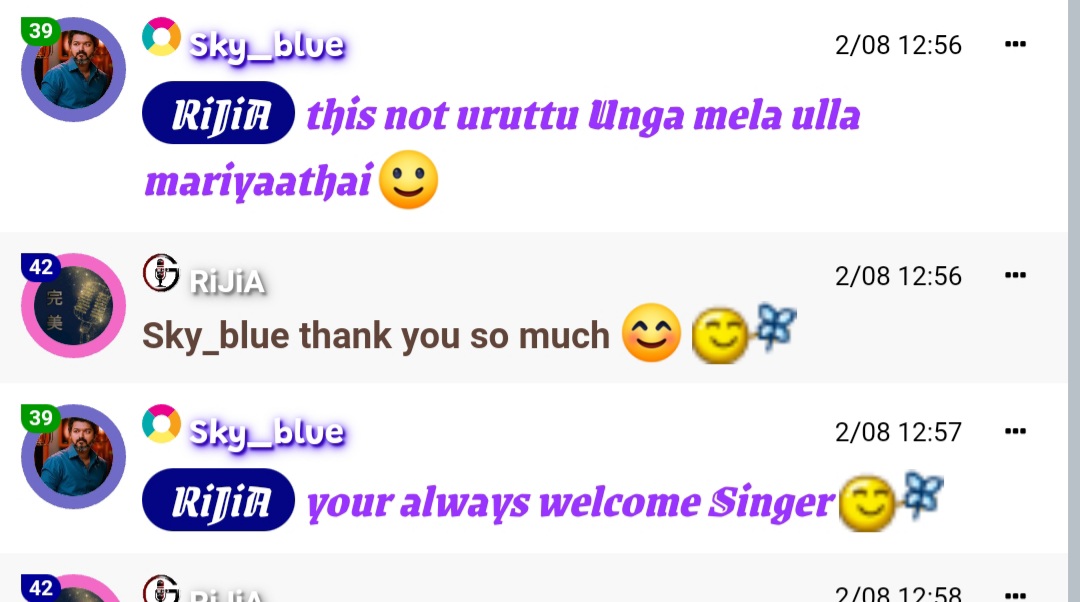
Task: Open options menu for 12:57 message
Action: point(1015,432)
